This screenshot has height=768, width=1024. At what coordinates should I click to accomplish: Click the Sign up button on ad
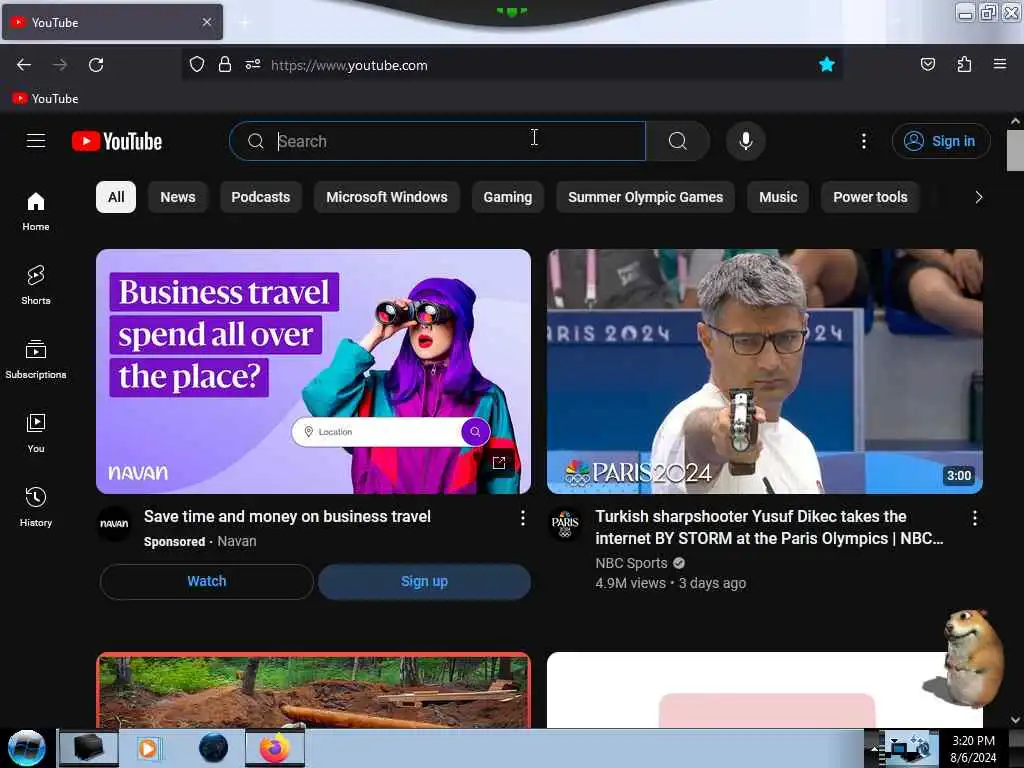(424, 581)
